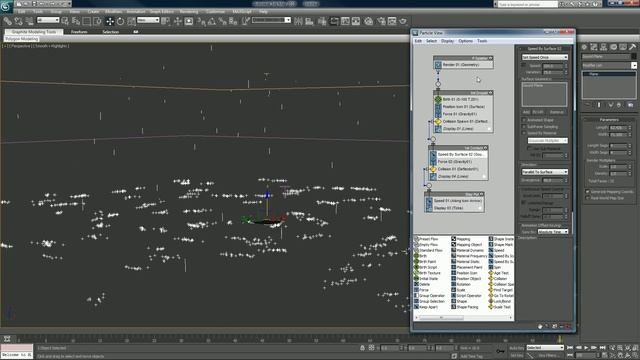
Task: Toggle the Use Sub-Material checkbox
Action: point(530,149)
